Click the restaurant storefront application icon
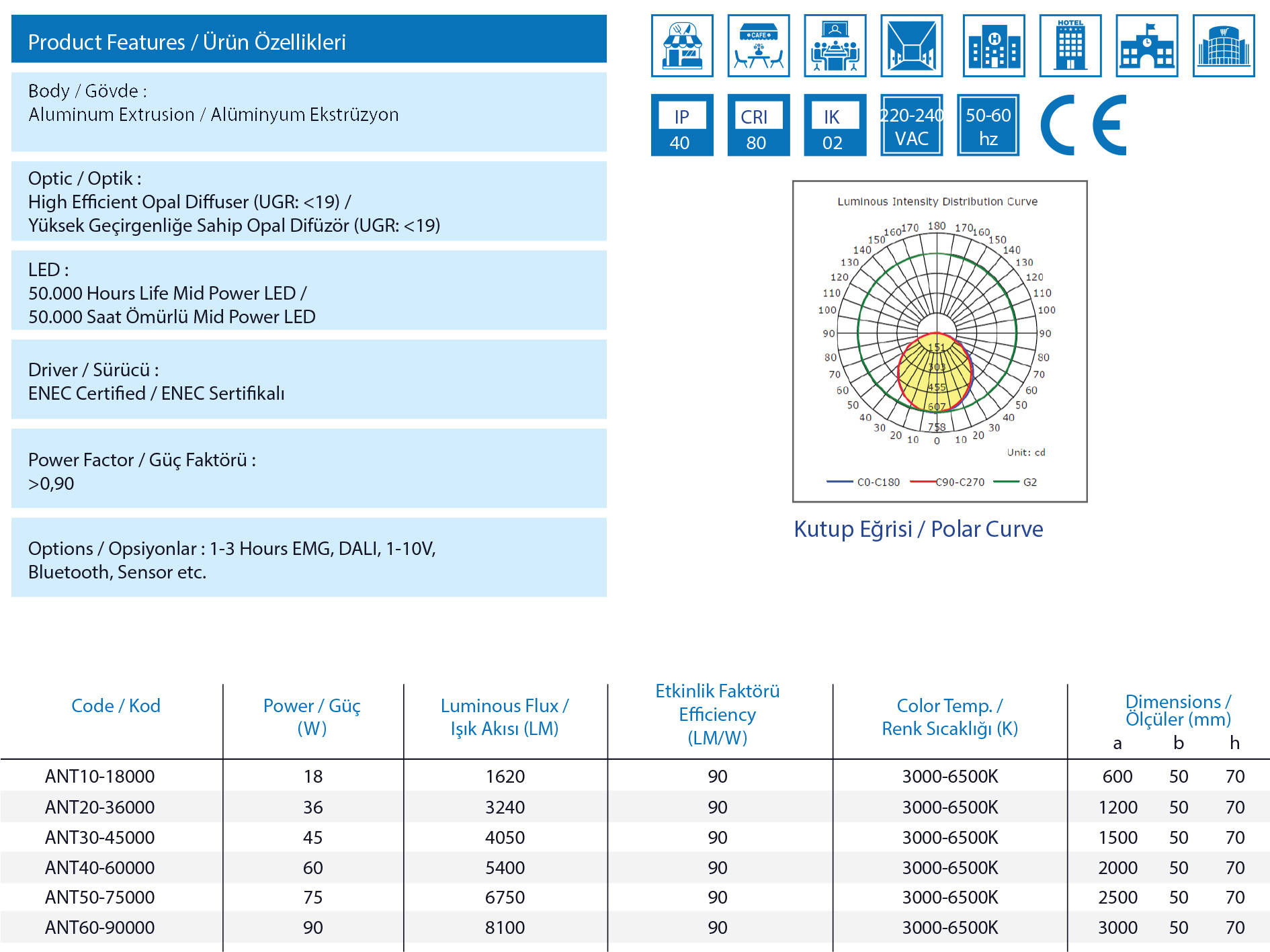Image resolution: width=1270 pixels, height=952 pixels. [682, 46]
